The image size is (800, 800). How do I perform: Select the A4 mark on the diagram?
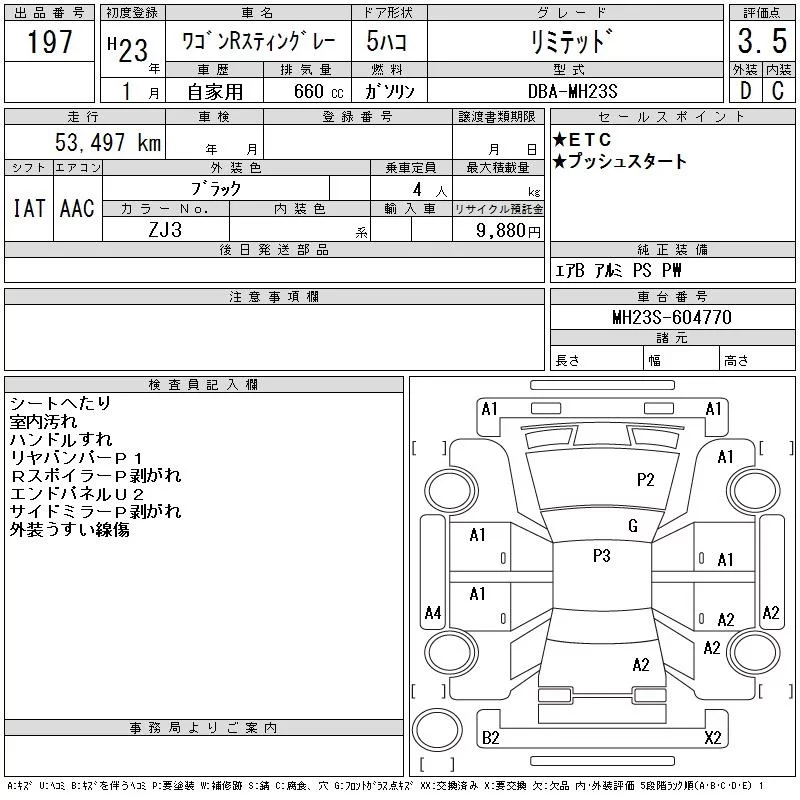[433, 612]
